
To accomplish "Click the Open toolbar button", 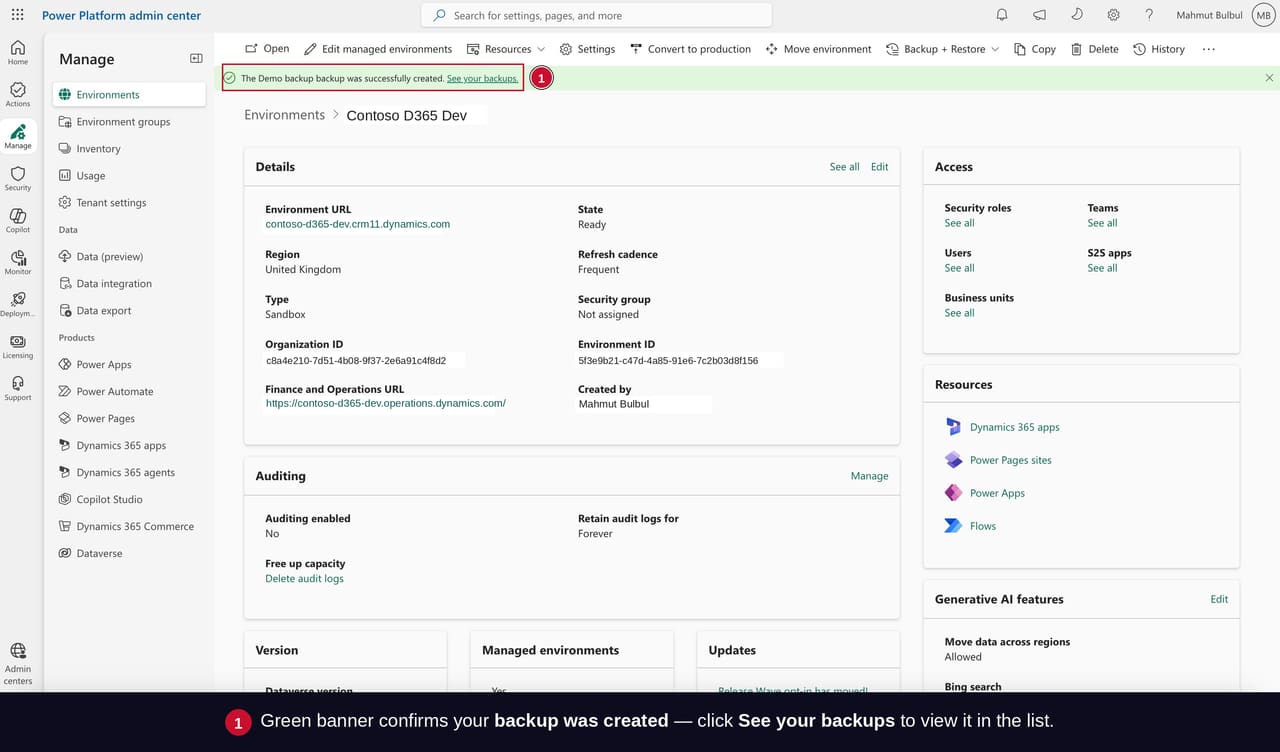I will point(267,49).
